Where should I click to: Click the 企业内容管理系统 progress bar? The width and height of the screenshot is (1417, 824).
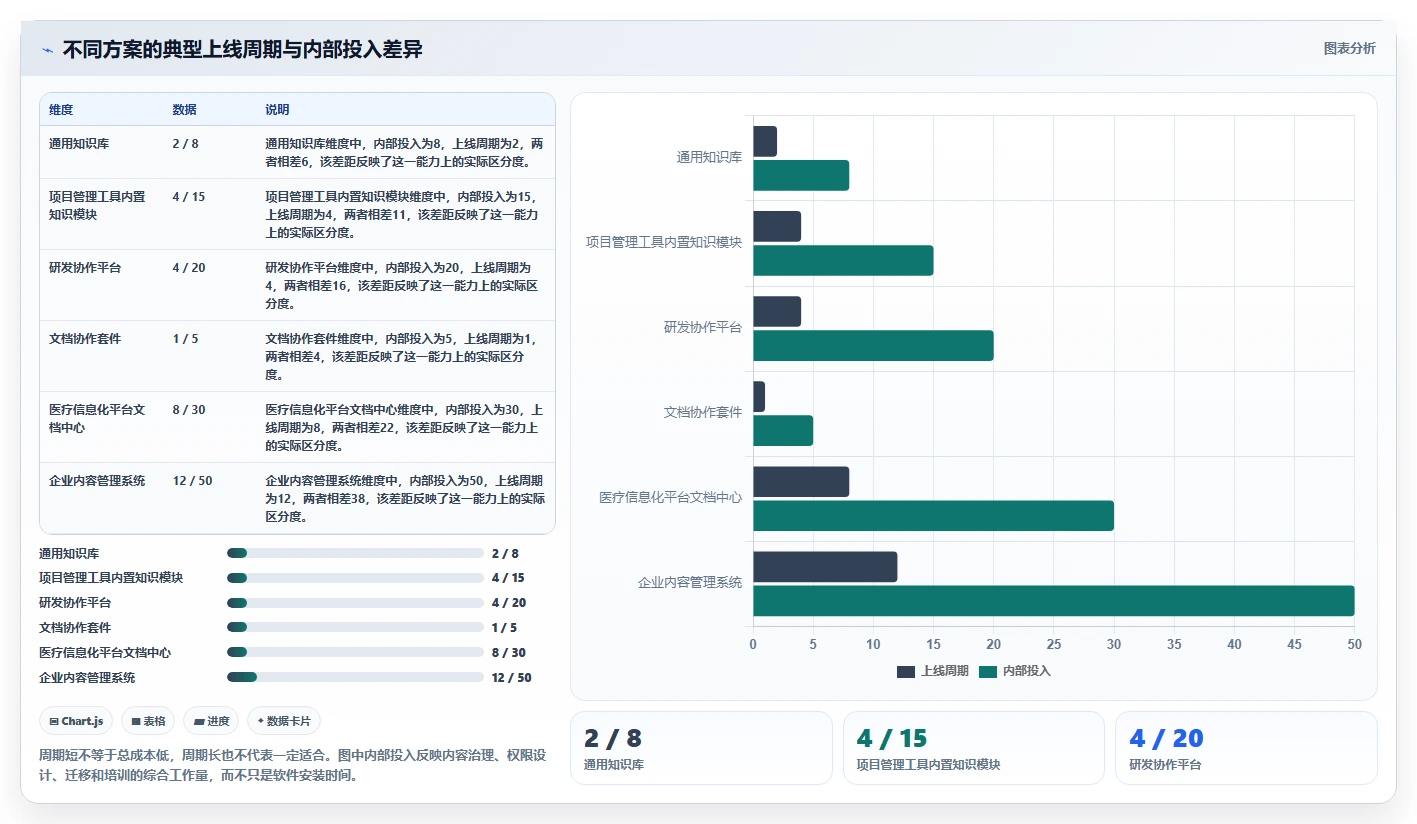[x=355, y=677]
